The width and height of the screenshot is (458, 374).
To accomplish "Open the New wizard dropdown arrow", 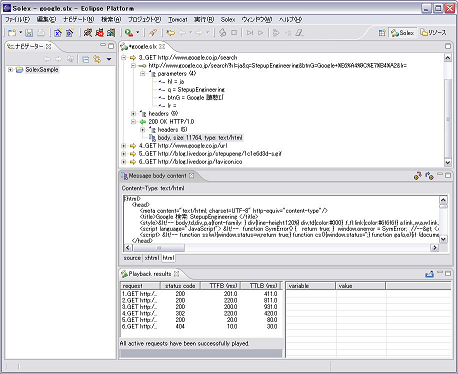I will (20, 33).
